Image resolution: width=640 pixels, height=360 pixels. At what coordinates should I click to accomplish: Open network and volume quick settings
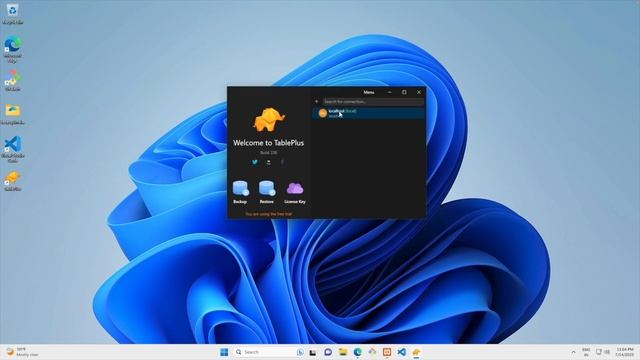coord(603,352)
